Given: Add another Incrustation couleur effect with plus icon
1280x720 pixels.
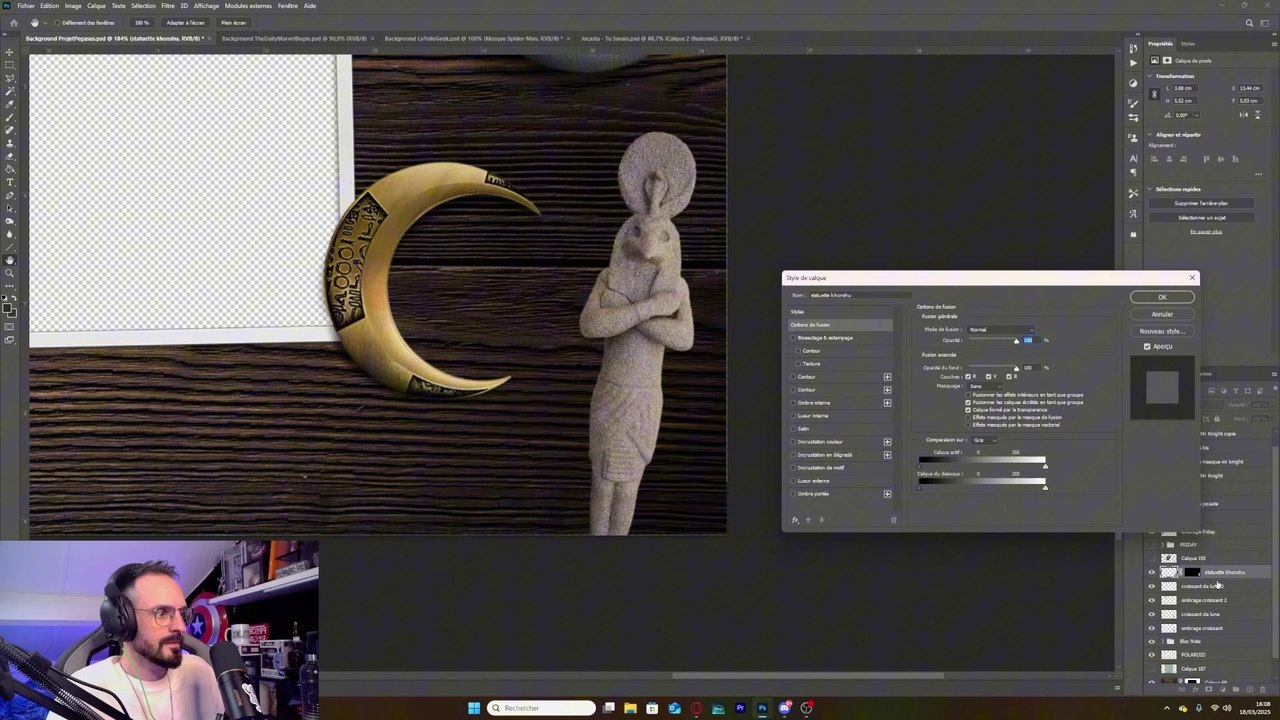Looking at the screenshot, I should point(887,442).
